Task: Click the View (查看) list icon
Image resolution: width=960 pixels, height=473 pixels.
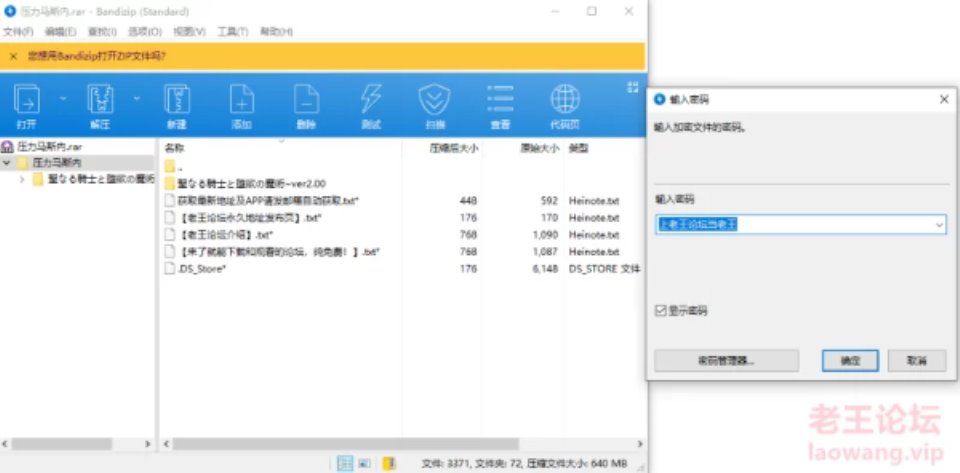Action: point(500,100)
